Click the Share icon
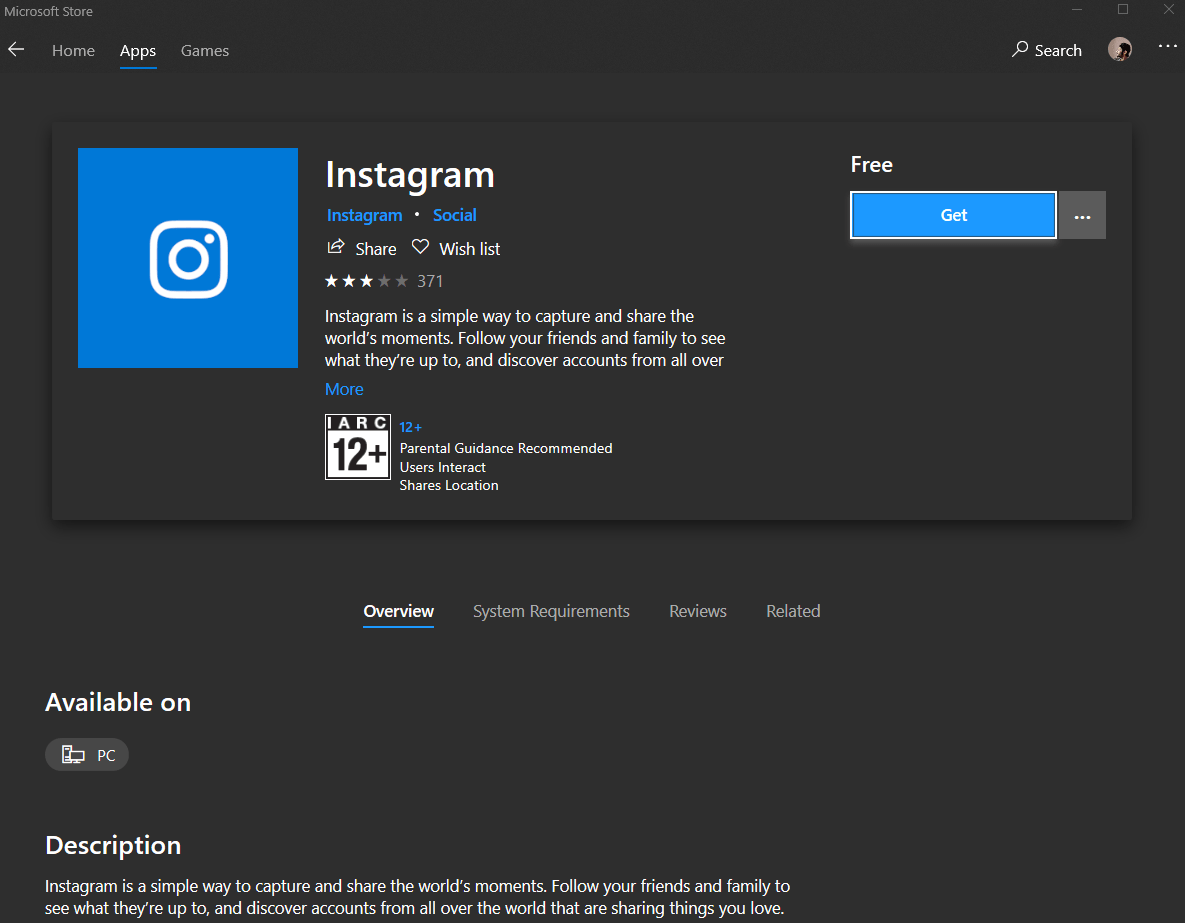 [x=337, y=248]
